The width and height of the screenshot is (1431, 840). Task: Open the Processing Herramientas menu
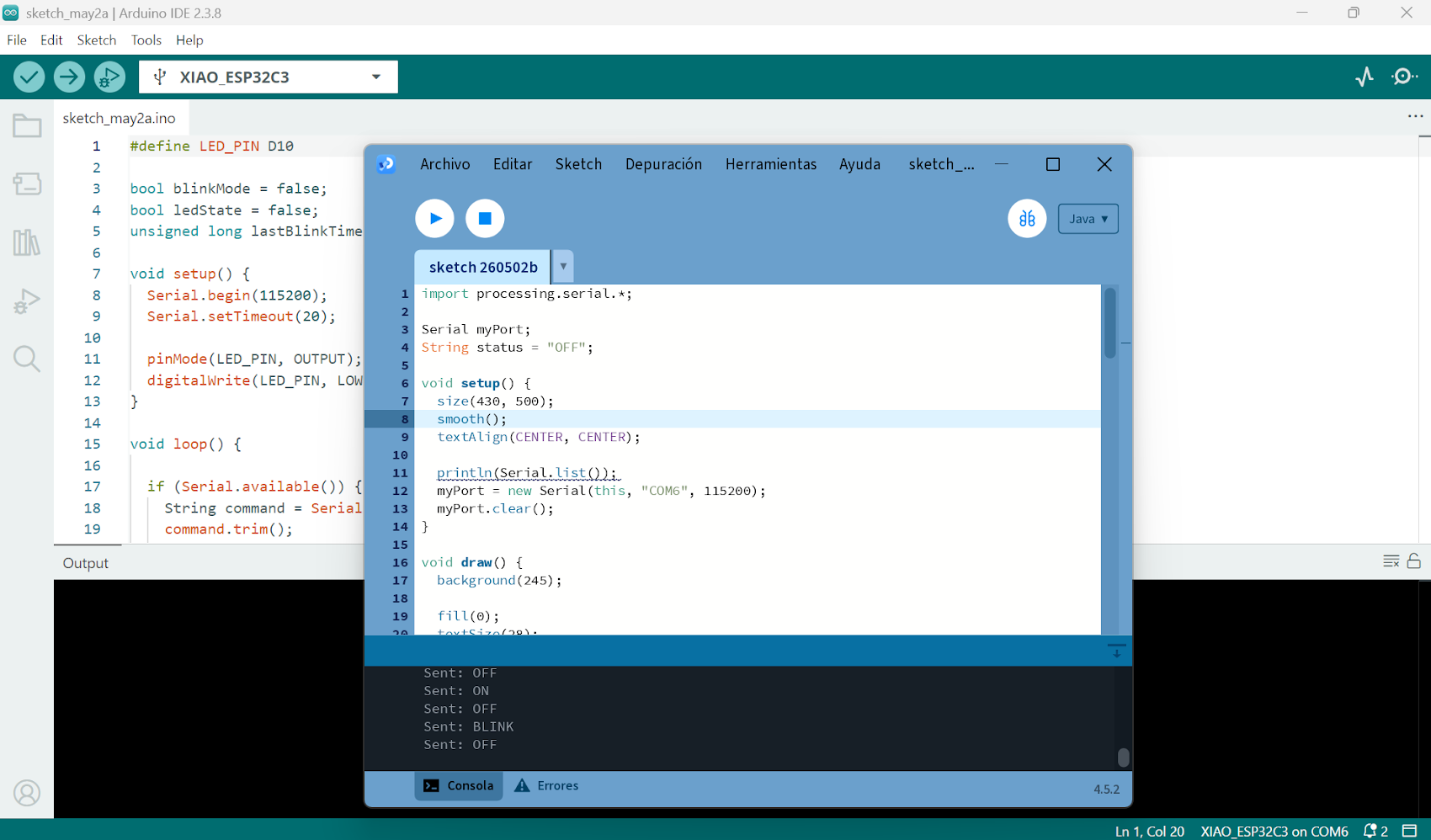click(x=771, y=164)
